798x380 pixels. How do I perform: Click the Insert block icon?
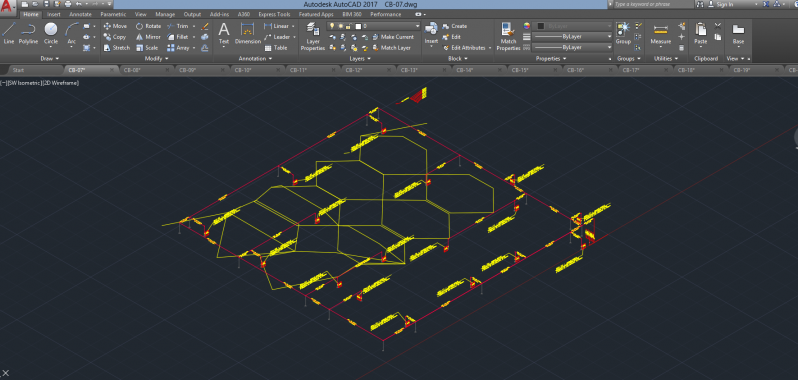click(x=431, y=33)
